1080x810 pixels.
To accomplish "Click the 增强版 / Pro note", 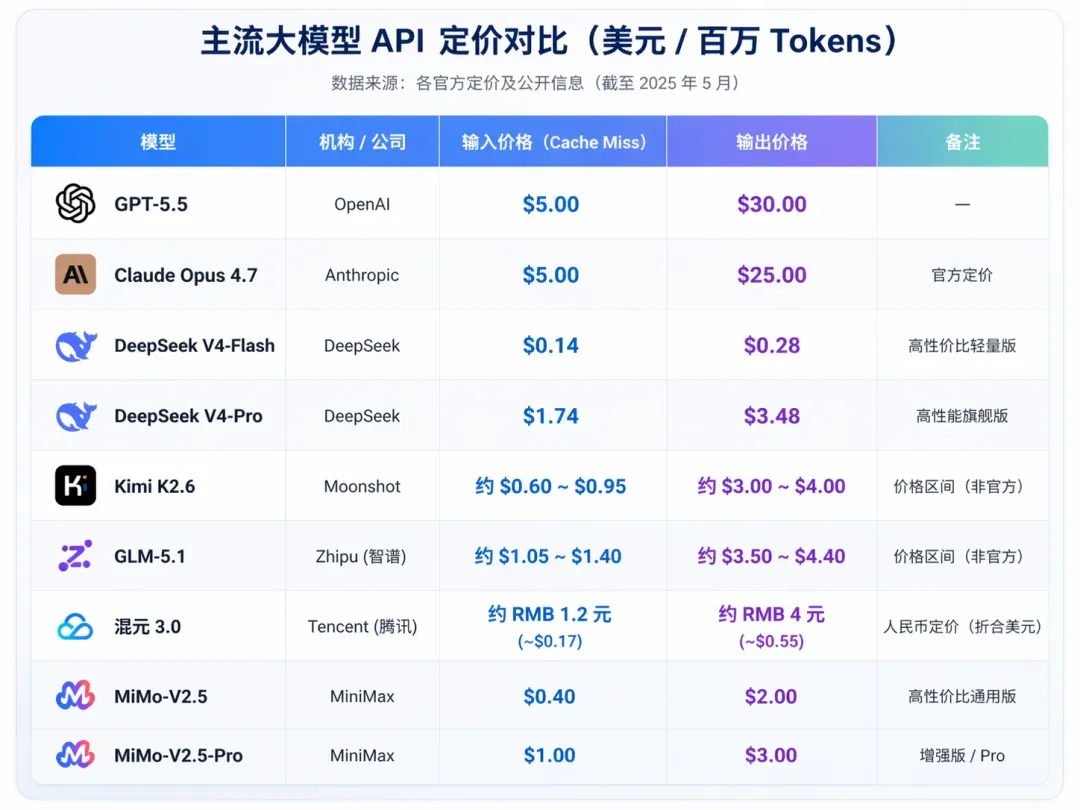I will (x=962, y=756).
